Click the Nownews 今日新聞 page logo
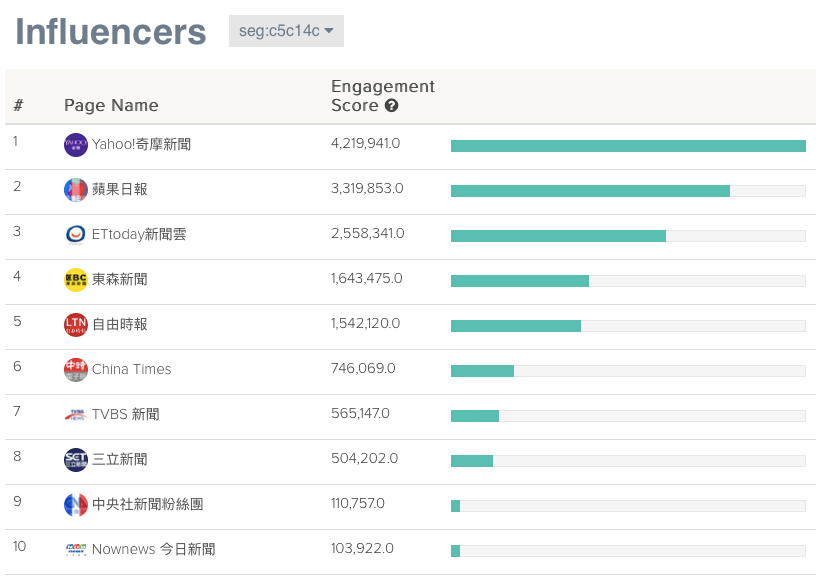The width and height of the screenshot is (816, 583). click(76, 550)
